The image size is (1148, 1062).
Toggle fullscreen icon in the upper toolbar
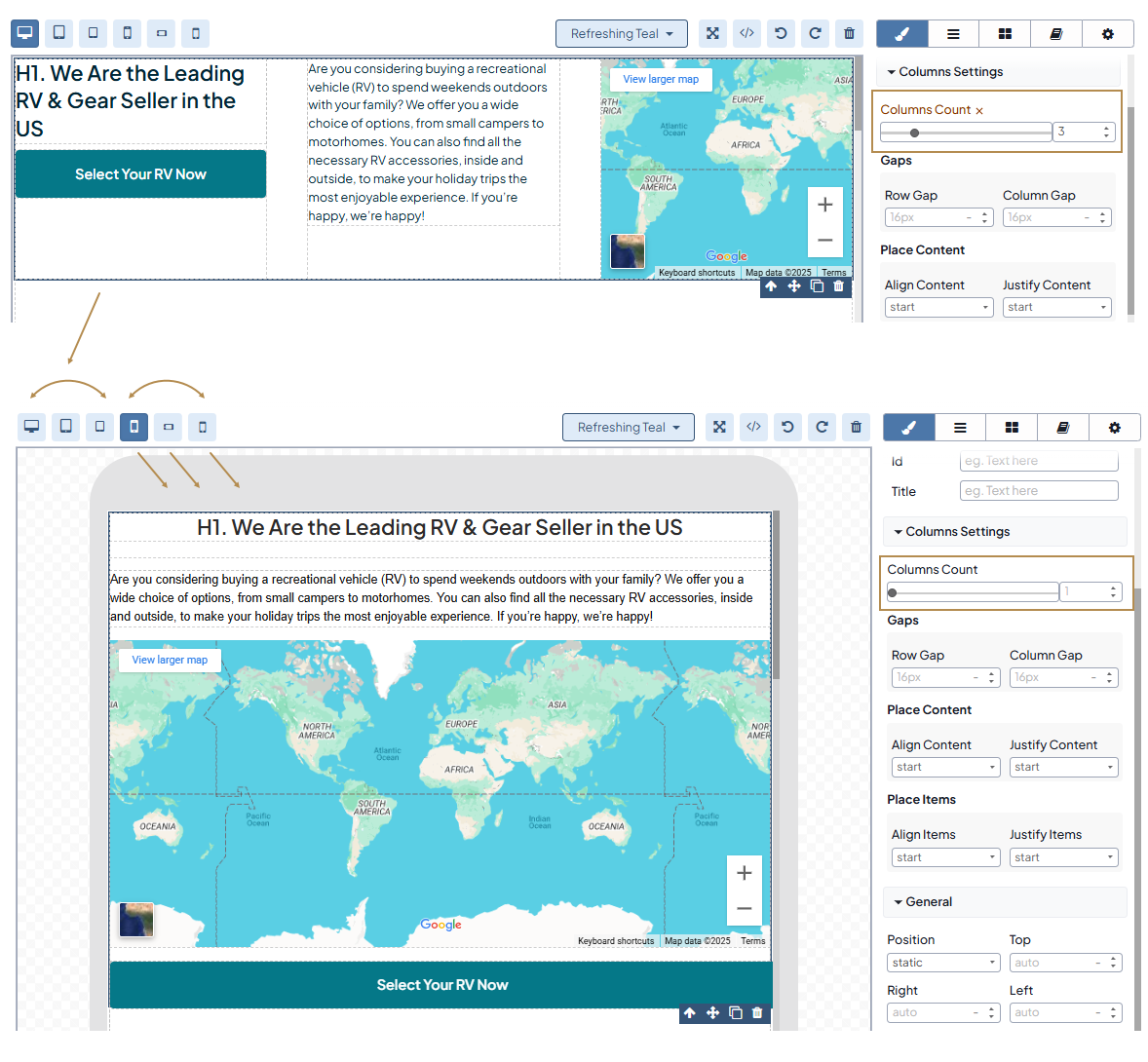712,33
